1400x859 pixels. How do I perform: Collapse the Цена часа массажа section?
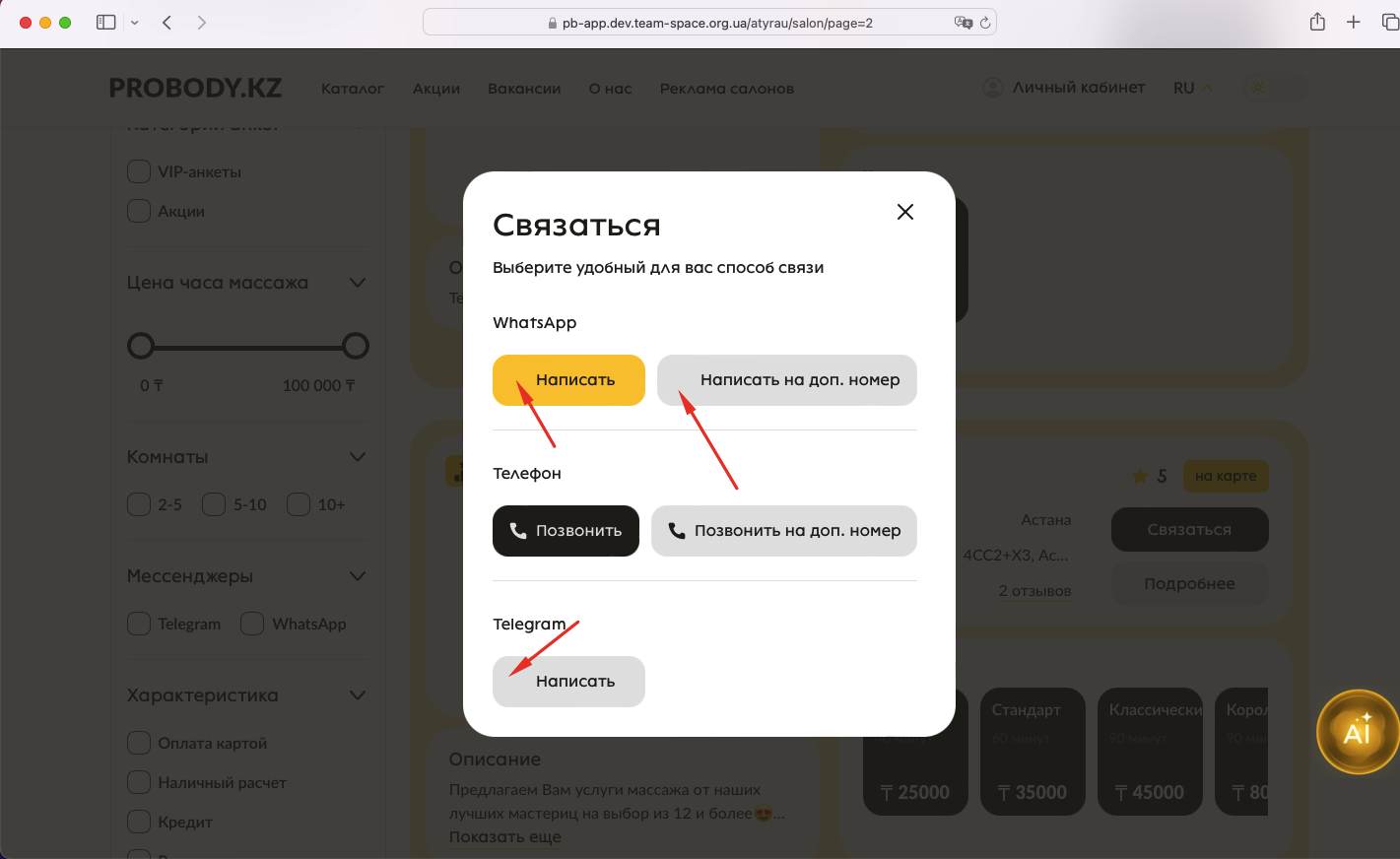coord(358,283)
